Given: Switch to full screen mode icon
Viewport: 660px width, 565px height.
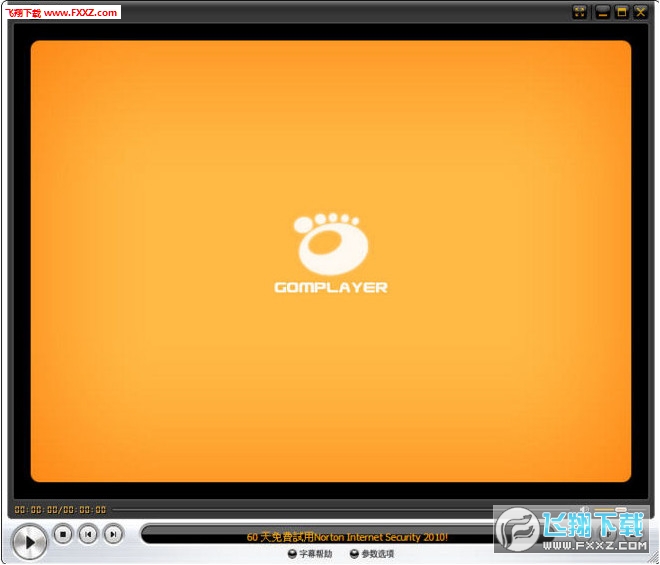Looking at the screenshot, I should click(x=580, y=12).
